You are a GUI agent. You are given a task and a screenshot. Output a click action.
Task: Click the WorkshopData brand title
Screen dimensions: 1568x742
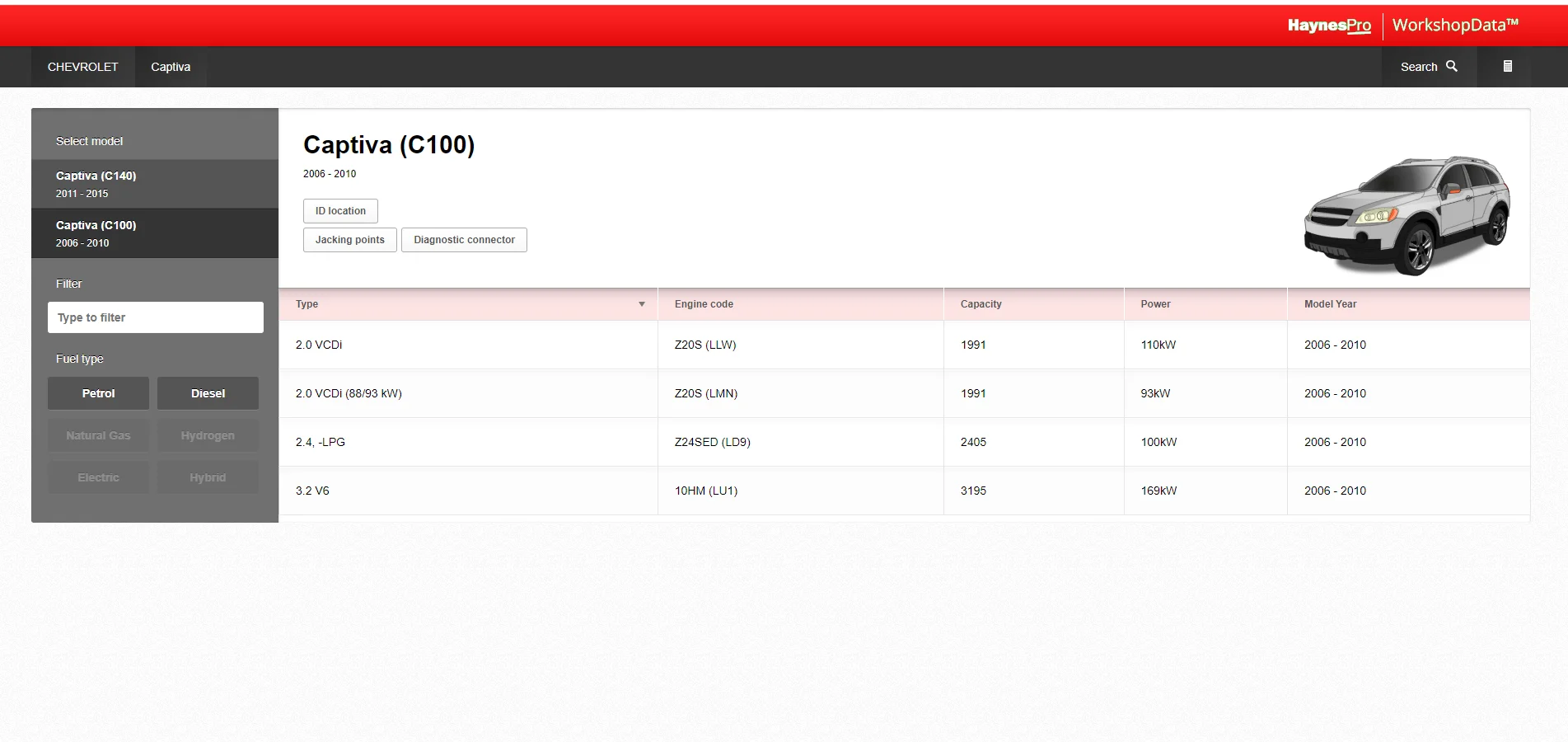point(1455,25)
